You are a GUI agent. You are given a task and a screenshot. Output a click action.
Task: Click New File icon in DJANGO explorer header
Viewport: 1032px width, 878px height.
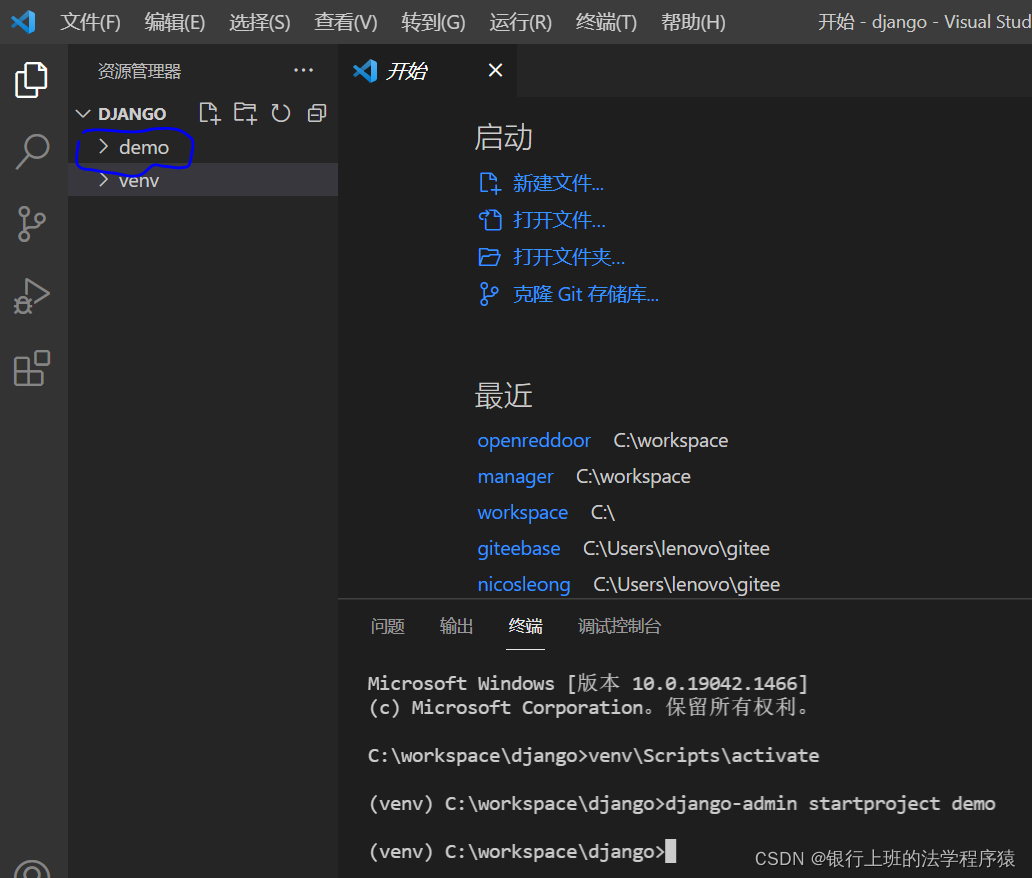coord(210,113)
